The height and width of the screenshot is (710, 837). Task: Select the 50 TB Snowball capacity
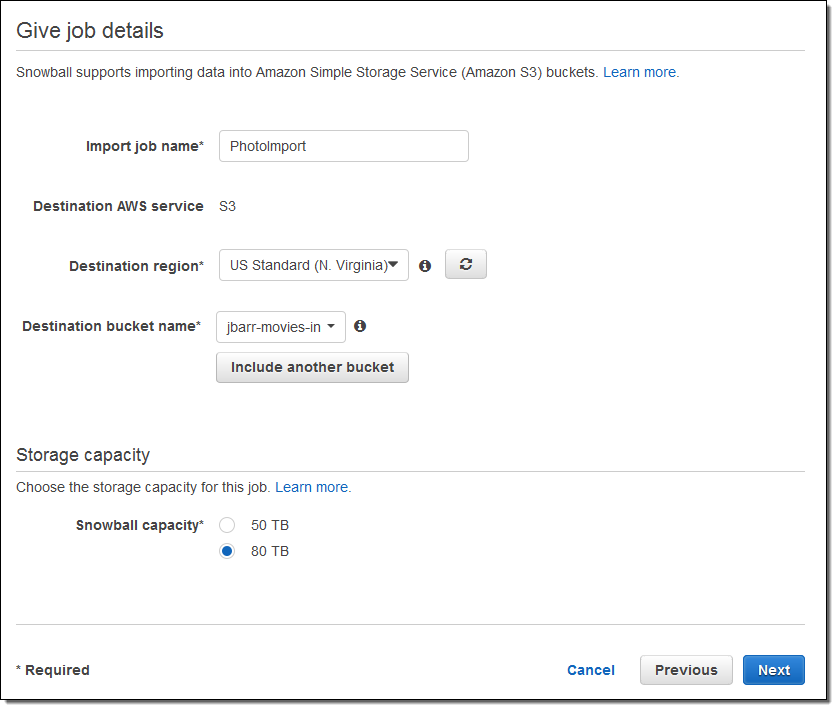coord(227,525)
